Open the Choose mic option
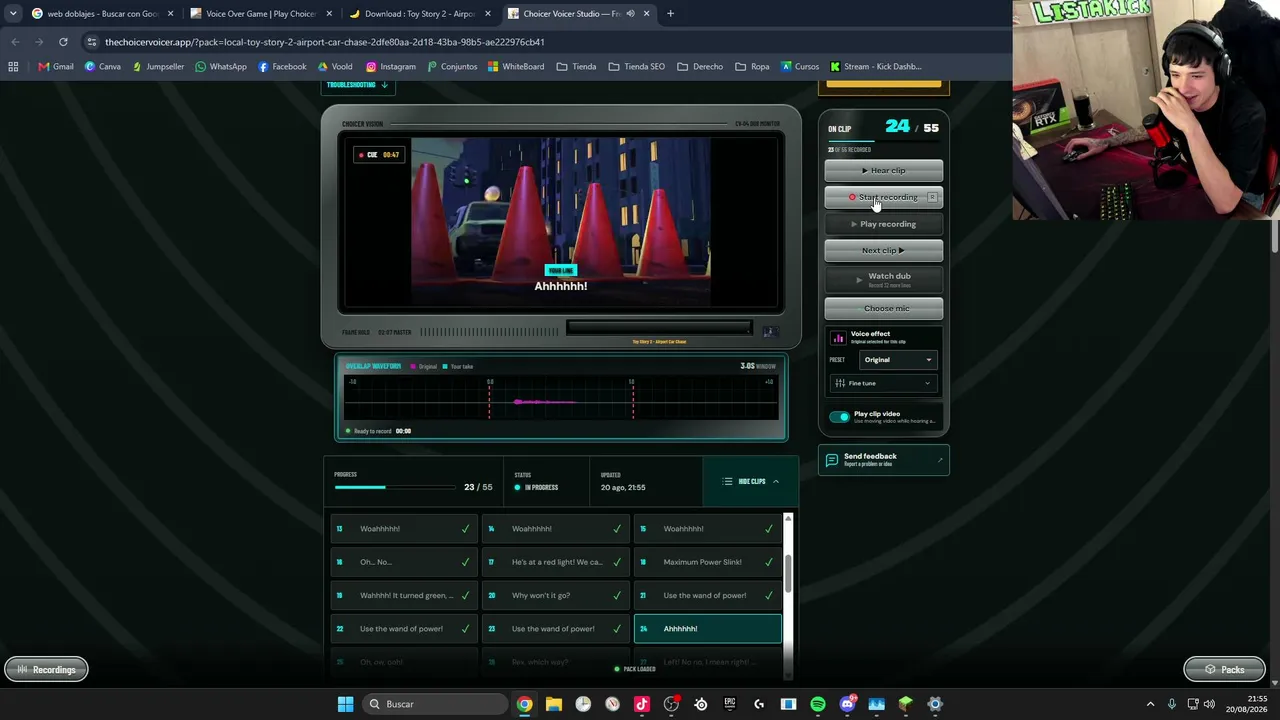 click(x=883, y=308)
